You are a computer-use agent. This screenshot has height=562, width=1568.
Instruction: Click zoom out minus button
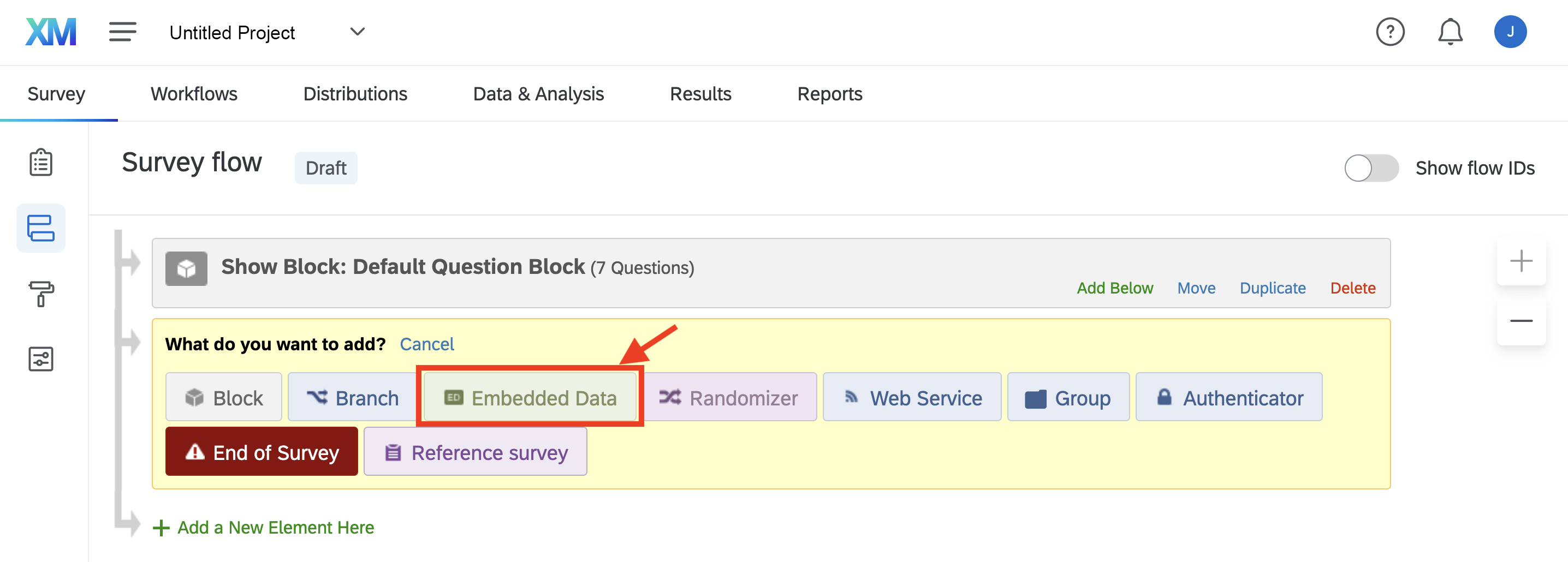click(x=1521, y=320)
